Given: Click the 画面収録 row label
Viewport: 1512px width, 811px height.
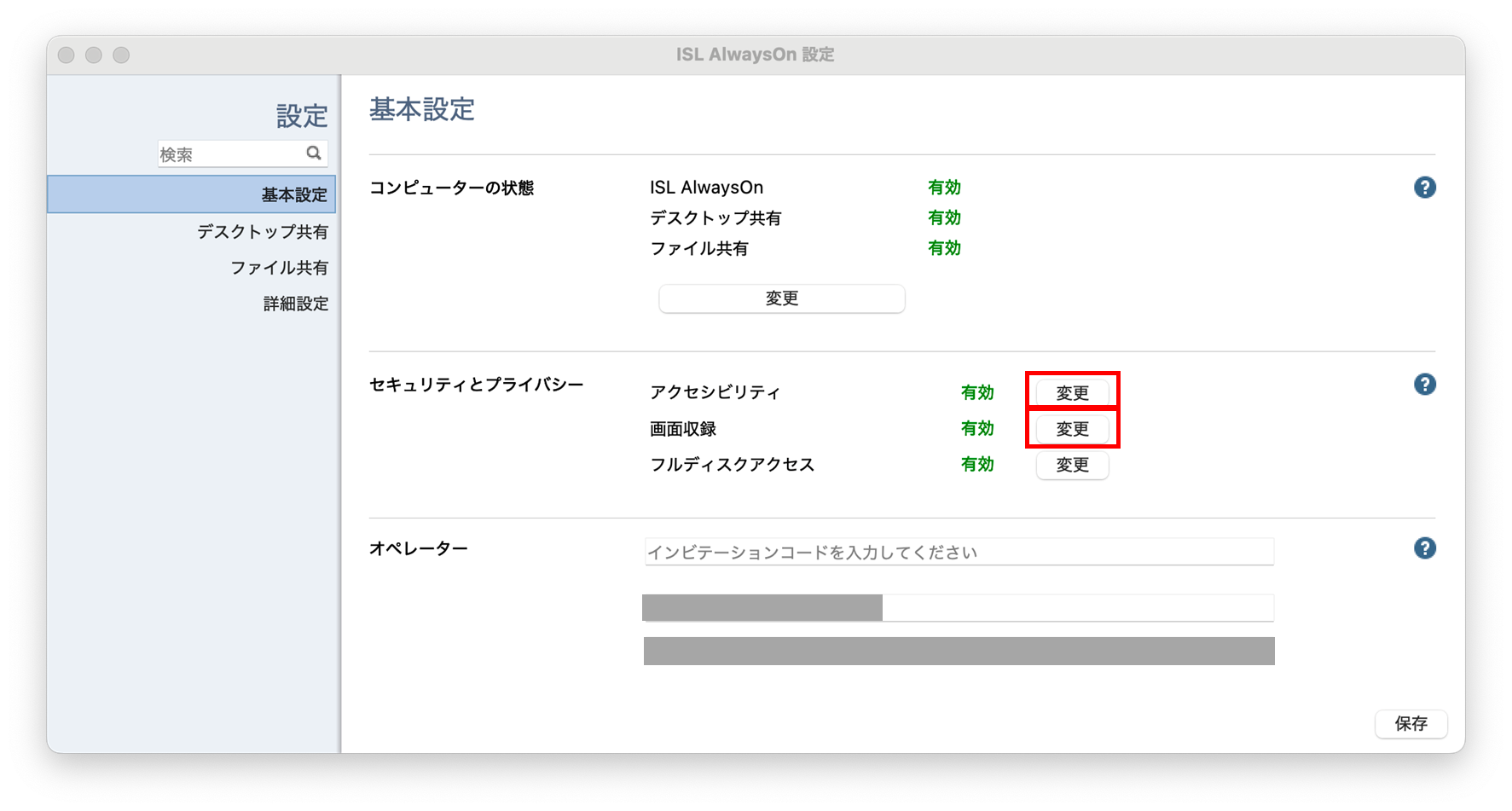Looking at the screenshot, I should (682, 429).
